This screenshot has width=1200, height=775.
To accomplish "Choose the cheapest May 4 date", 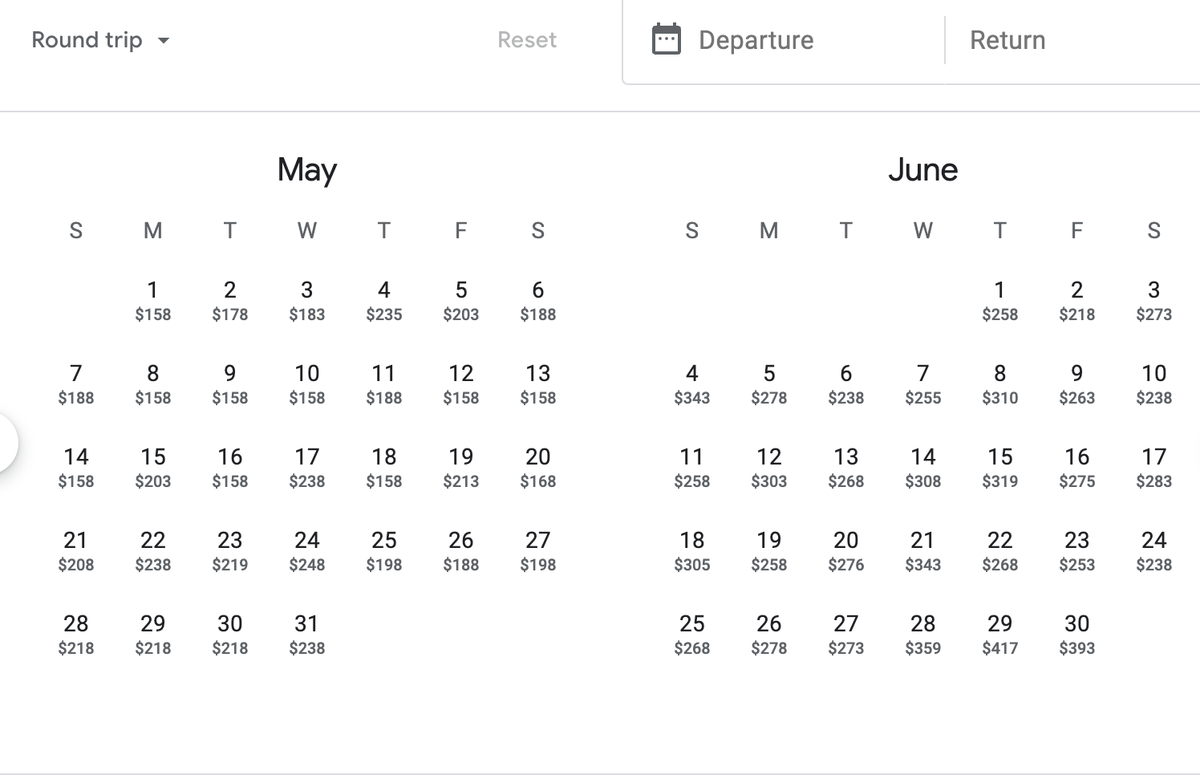I will click(x=383, y=300).
